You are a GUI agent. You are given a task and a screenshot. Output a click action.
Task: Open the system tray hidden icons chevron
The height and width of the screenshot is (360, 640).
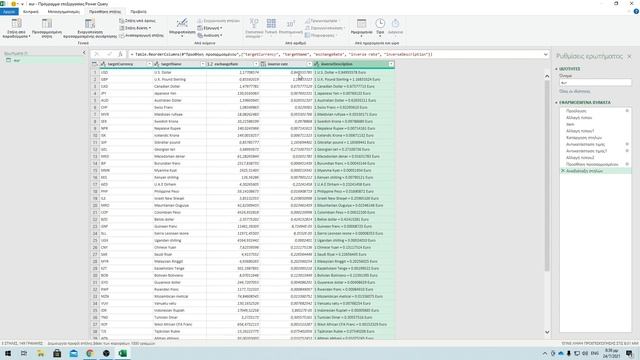point(544,353)
